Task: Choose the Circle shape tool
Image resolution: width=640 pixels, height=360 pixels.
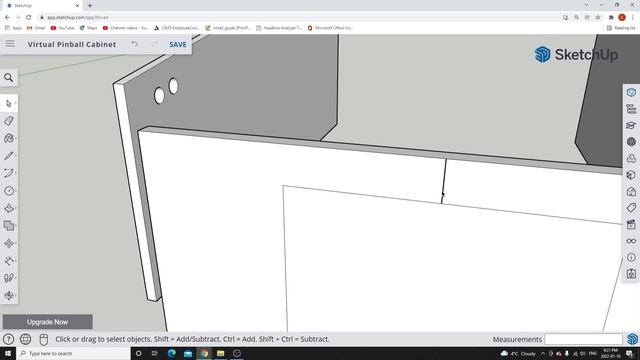Action: pos(9,191)
